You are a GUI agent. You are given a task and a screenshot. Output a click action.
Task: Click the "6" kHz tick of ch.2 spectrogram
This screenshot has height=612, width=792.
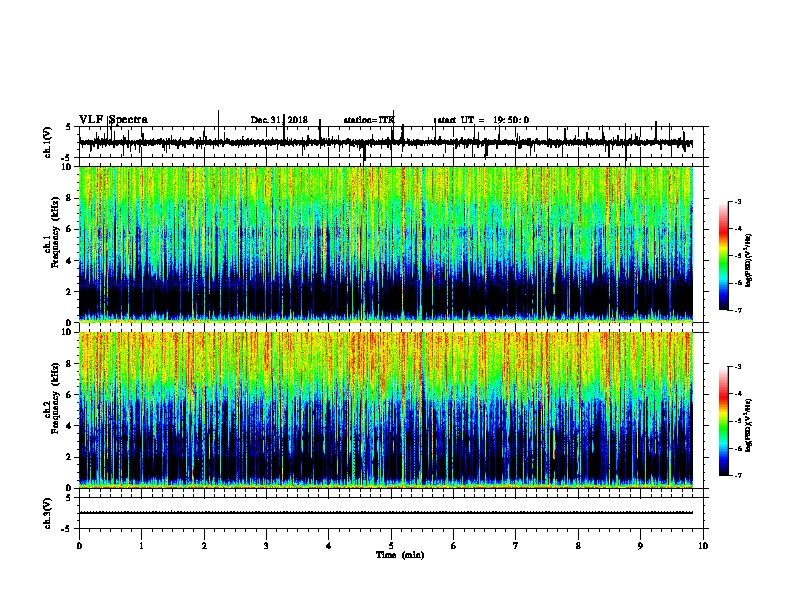(x=69, y=395)
